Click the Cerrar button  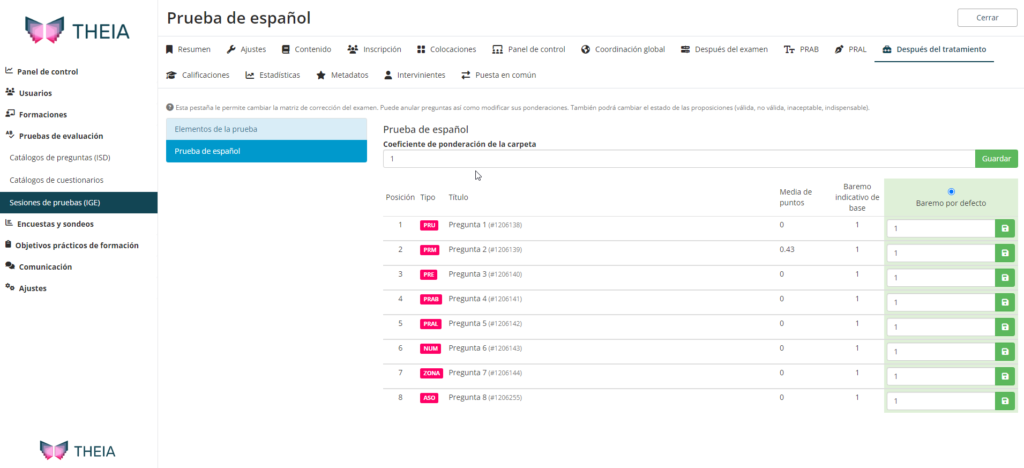985,18
